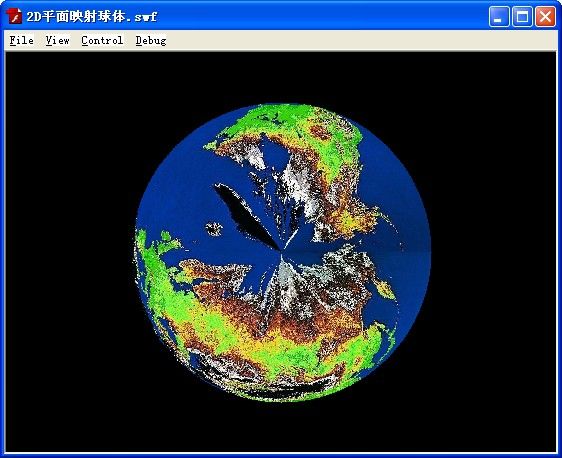Minimize the Flash Player window

[499, 16]
